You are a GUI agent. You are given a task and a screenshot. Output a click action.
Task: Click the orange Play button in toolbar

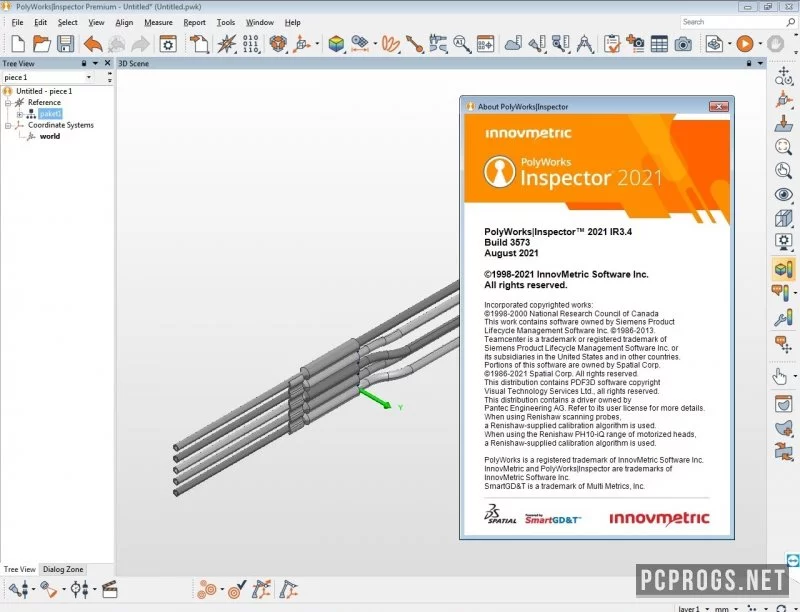[745, 44]
